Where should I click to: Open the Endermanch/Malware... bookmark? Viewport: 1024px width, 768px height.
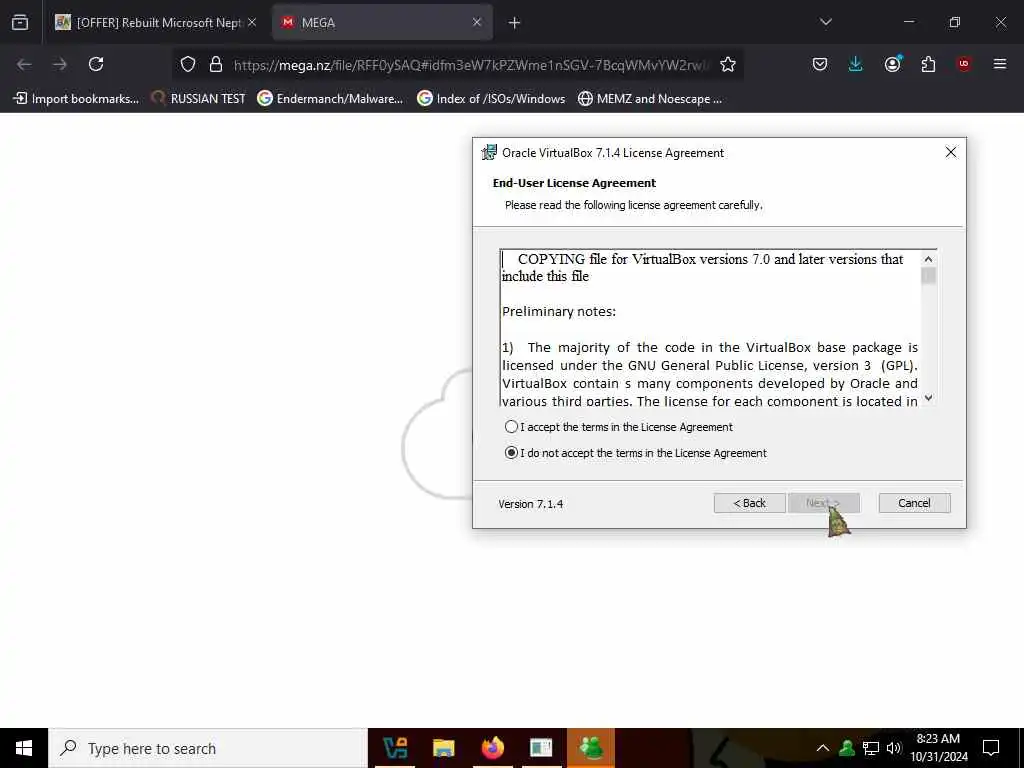pyautogui.click(x=330, y=99)
